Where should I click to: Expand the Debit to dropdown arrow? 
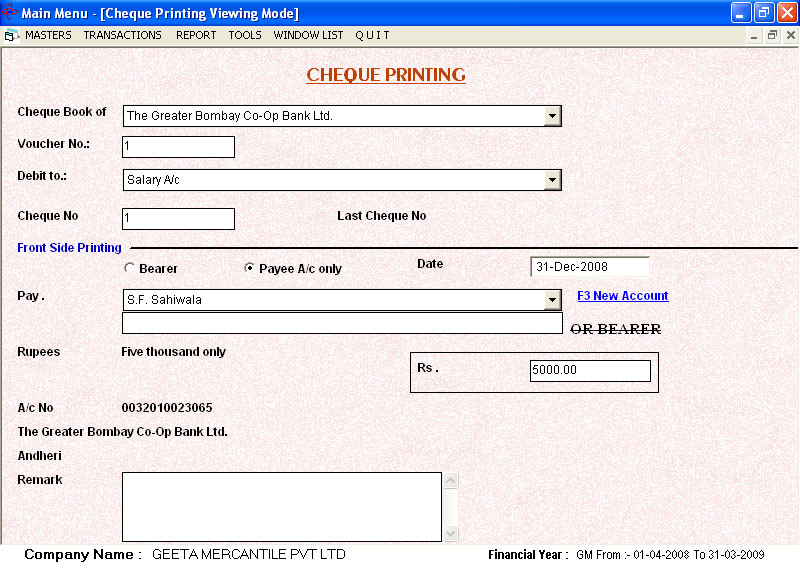coord(552,180)
